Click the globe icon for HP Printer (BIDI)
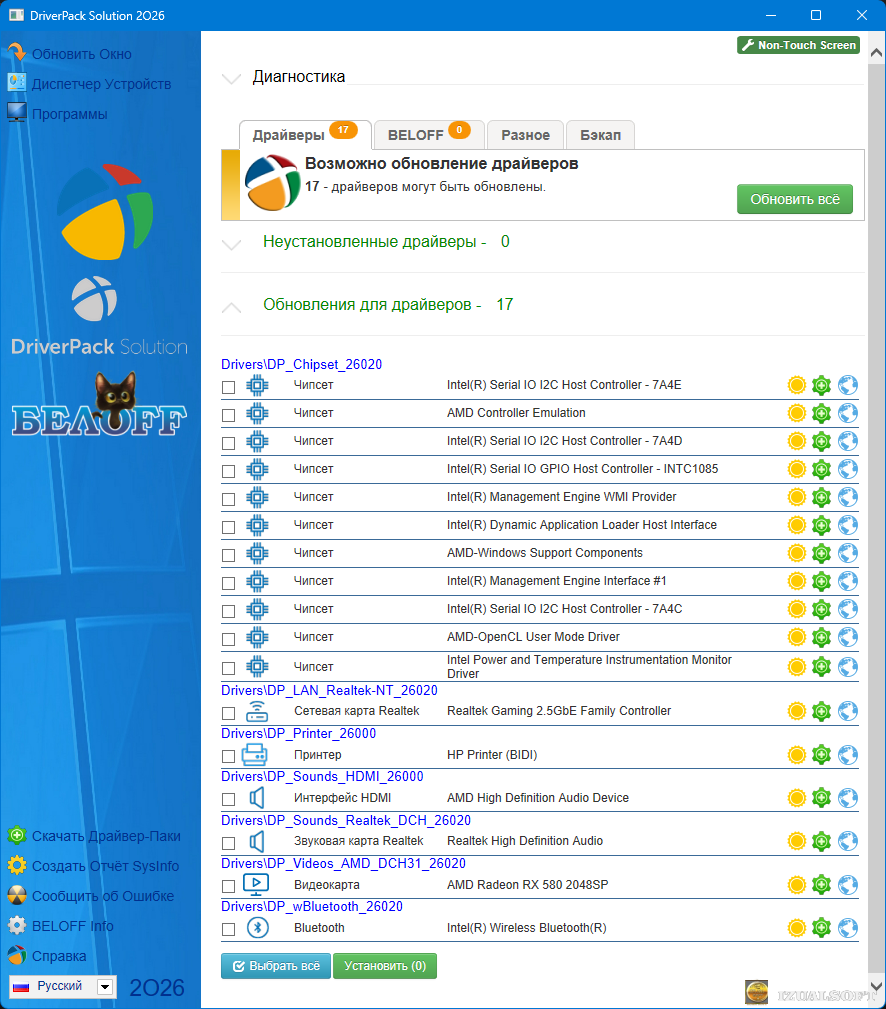886x1009 pixels. click(x=848, y=755)
